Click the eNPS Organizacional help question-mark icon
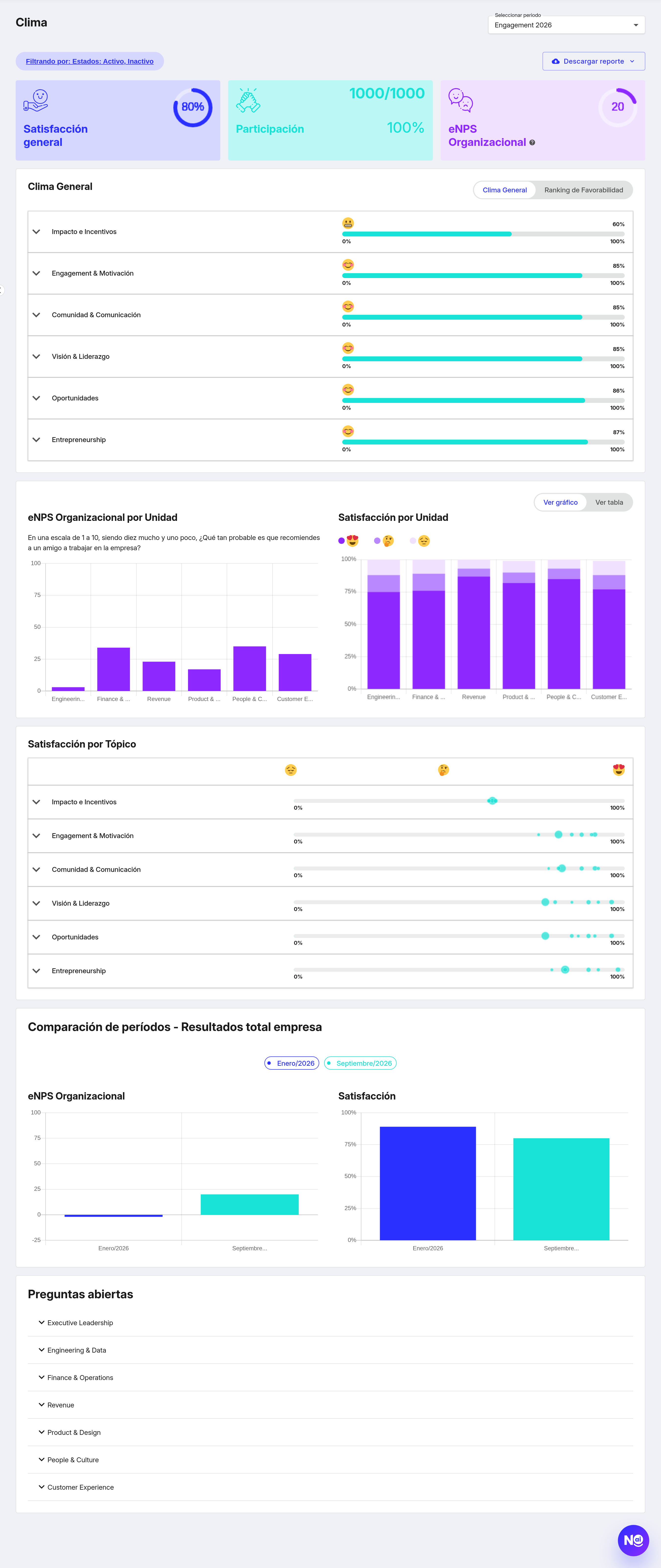Screen dimensions: 661x1568 click(x=532, y=142)
